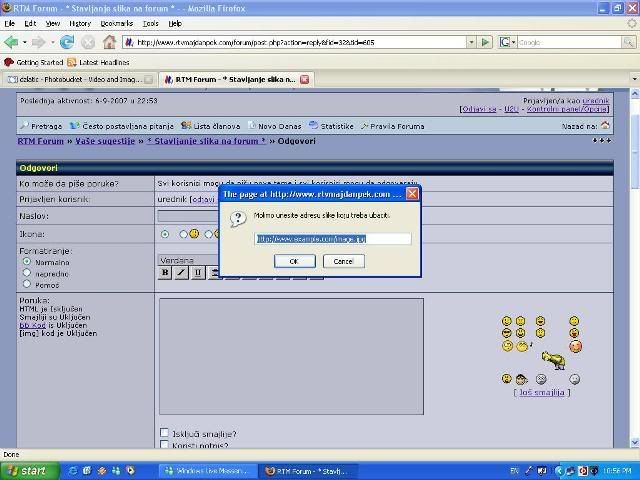This screenshot has height=480, width=640.
Task: Click the Google search box
Action: coord(569,42)
